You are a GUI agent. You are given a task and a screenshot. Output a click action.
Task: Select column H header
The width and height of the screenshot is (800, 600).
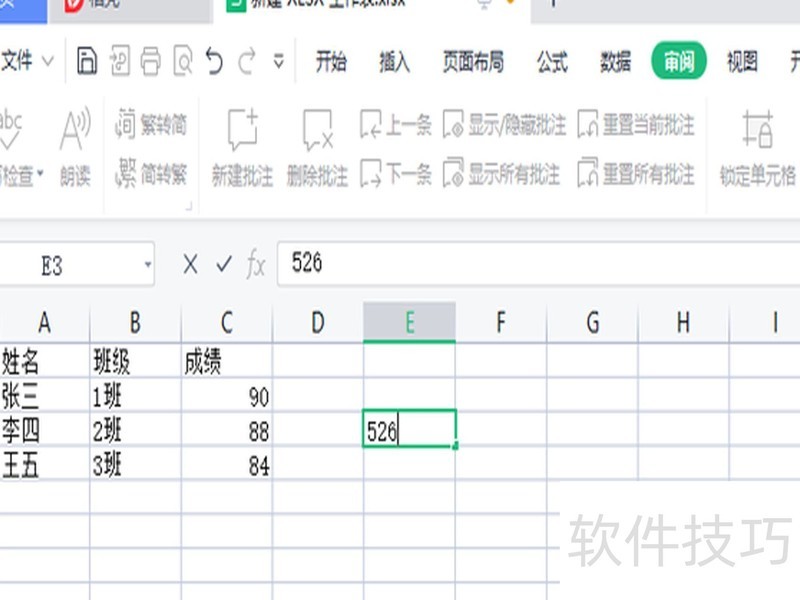pos(684,322)
